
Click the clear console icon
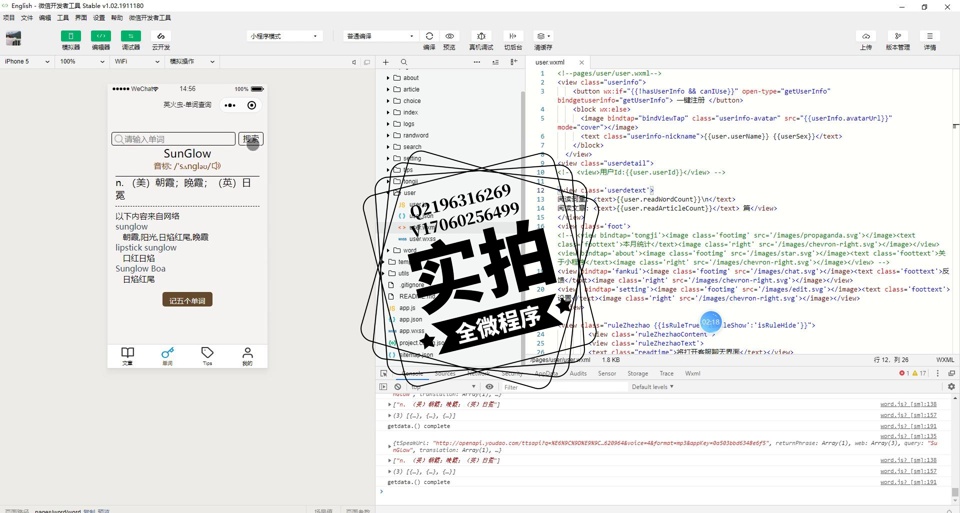tap(398, 387)
